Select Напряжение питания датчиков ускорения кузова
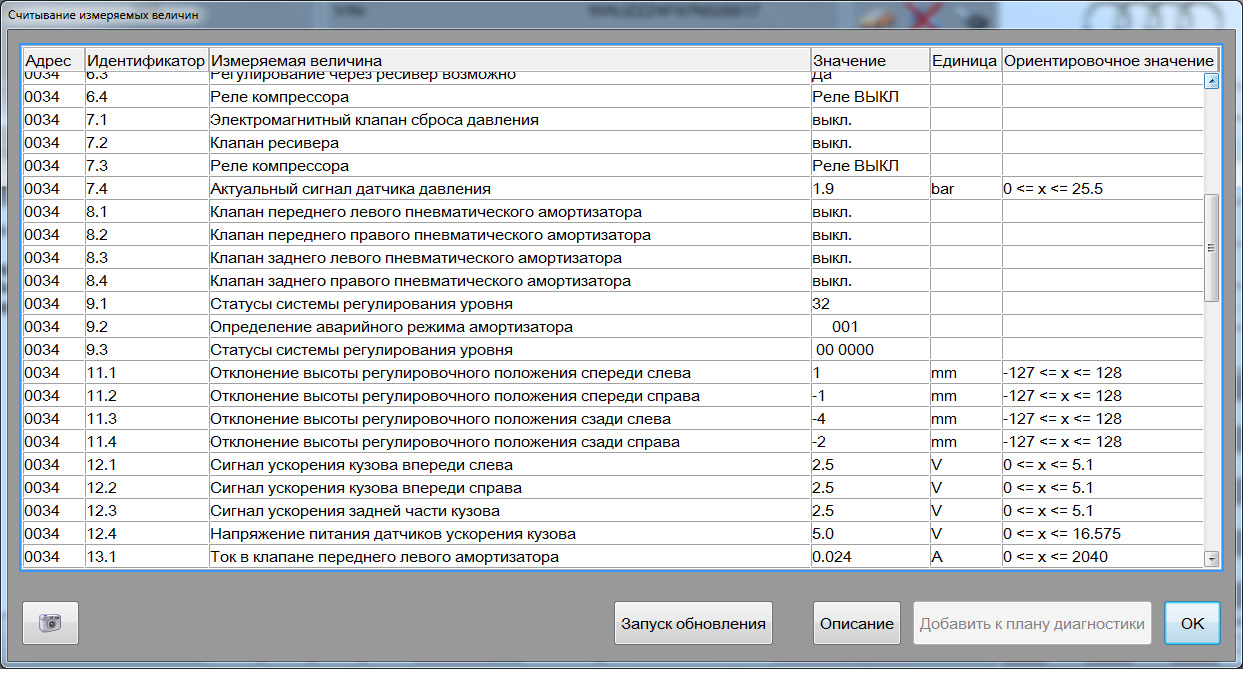 point(613,534)
